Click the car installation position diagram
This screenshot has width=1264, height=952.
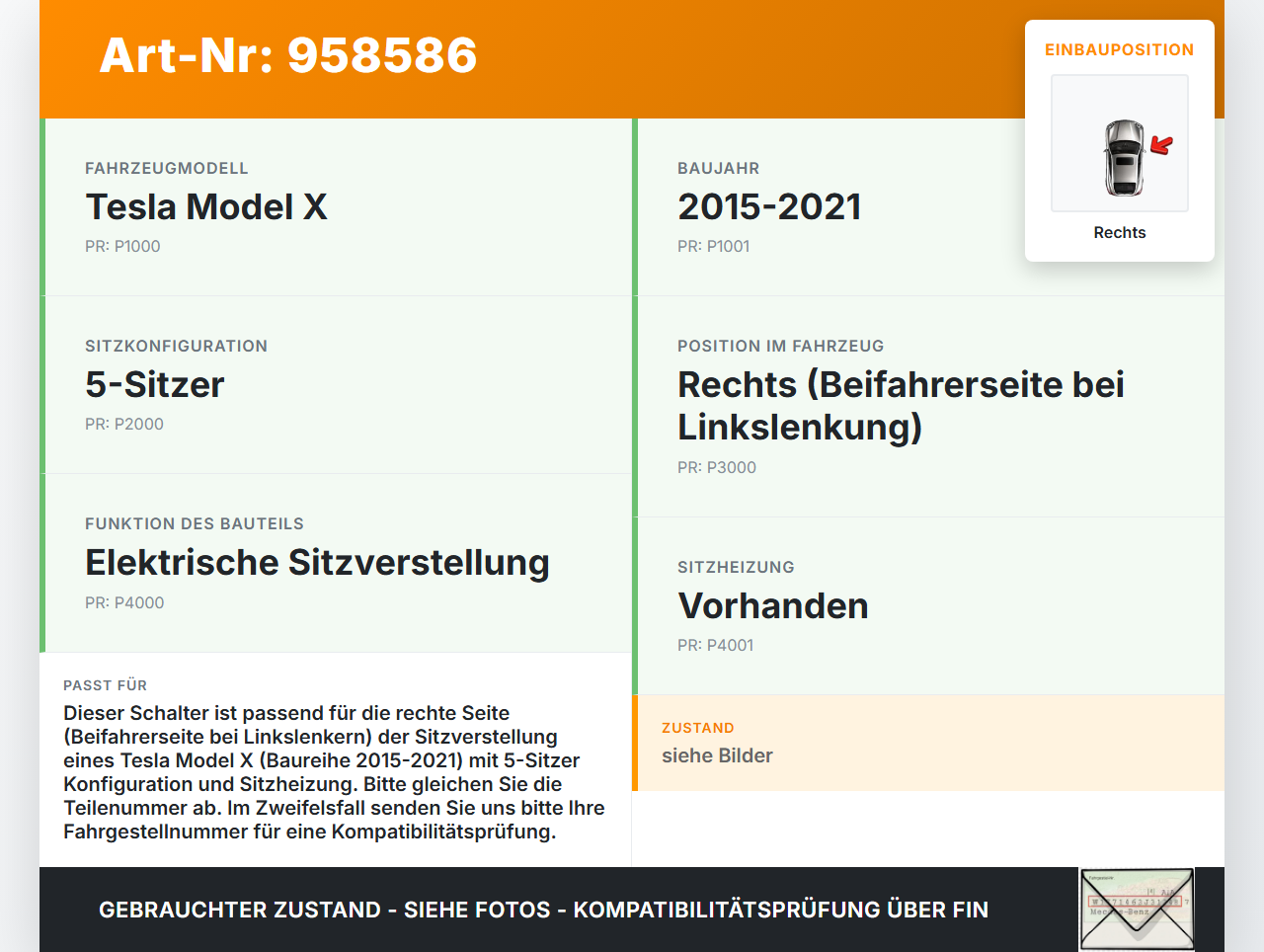click(1119, 142)
